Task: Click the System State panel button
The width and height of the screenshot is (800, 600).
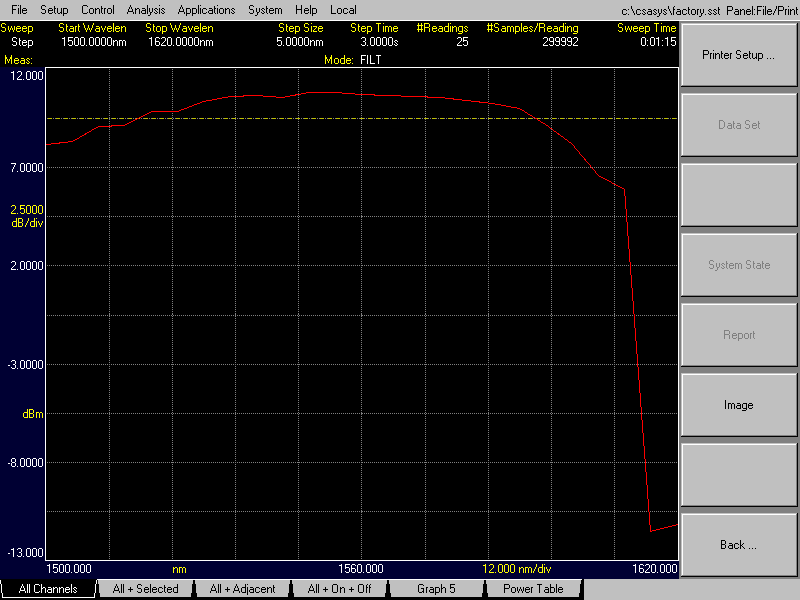Action: coord(739,264)
